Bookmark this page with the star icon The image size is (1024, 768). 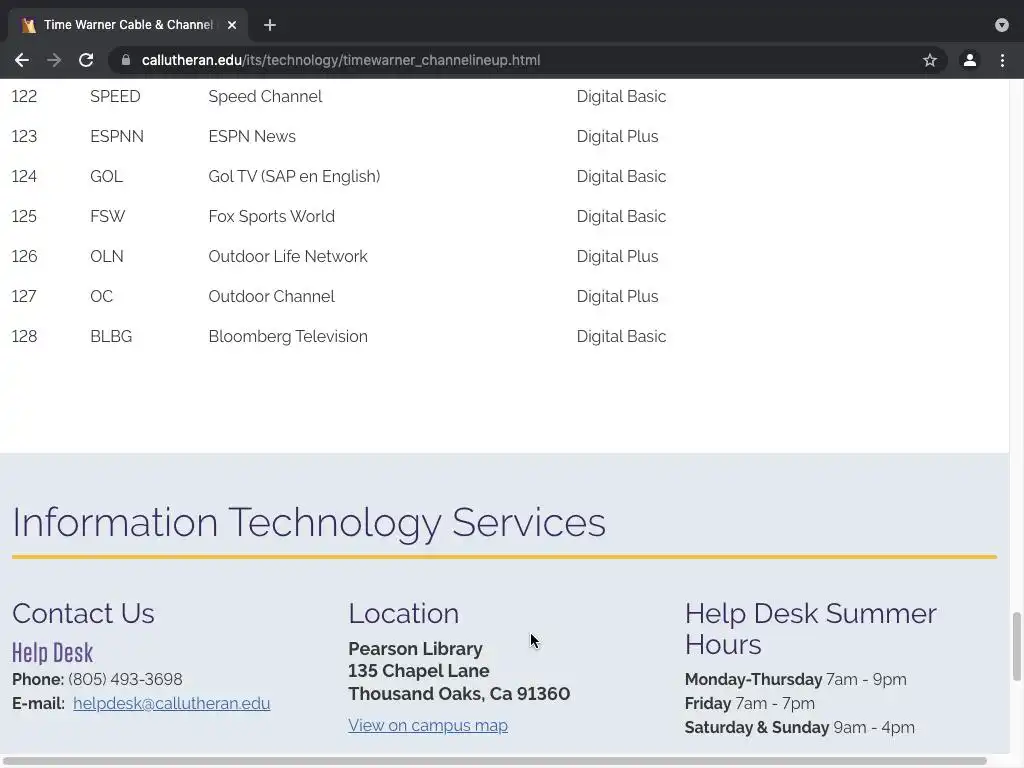[930, 60]
